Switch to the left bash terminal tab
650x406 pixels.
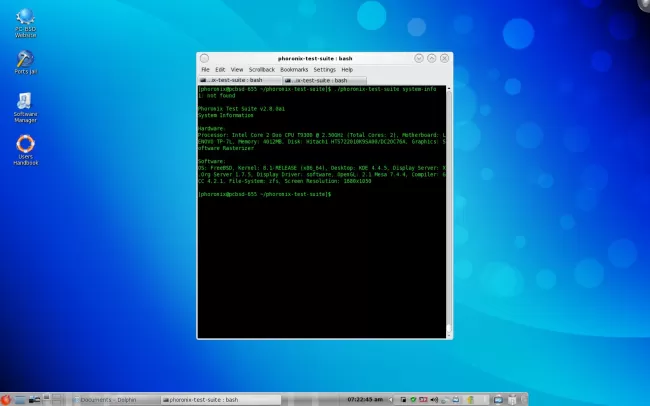pos(240,80)
